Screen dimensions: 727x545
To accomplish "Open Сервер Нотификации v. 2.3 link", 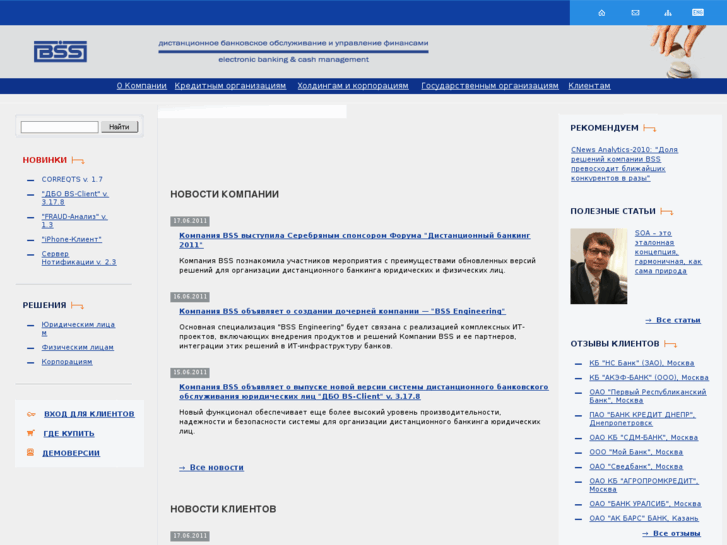I will click(x=79, y=258).
